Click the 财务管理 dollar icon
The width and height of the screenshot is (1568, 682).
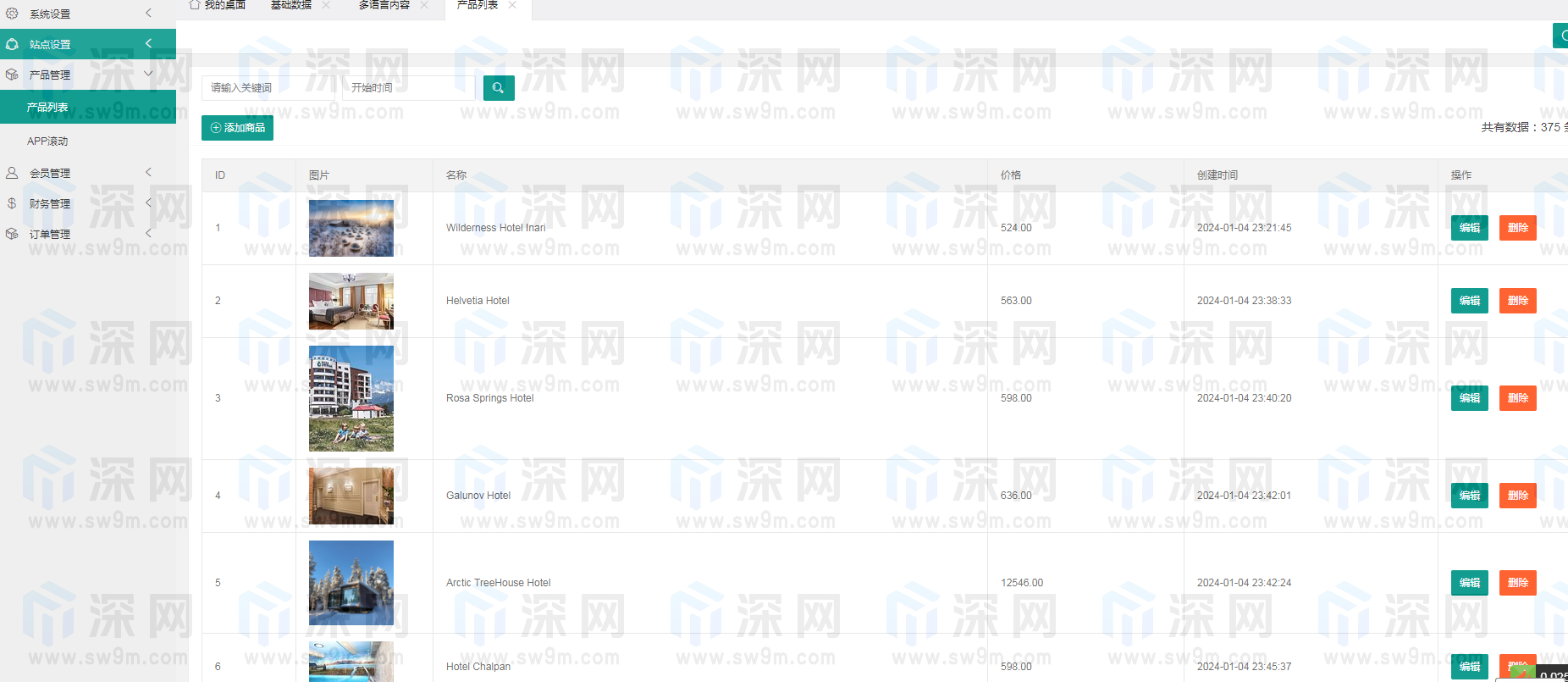pyautogui.click(x=12, y=203)
